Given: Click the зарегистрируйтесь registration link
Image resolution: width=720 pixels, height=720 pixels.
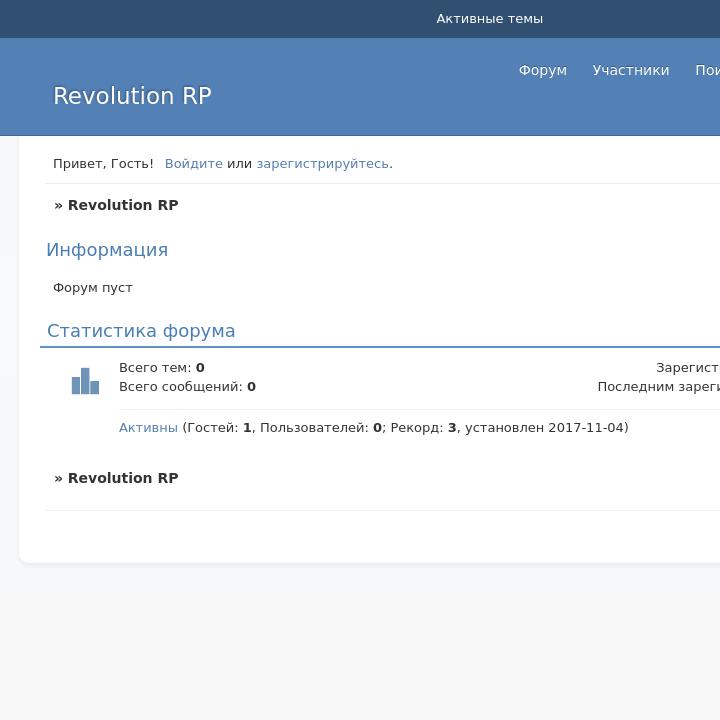Looking at the screenshot, I should click(322, 164).
